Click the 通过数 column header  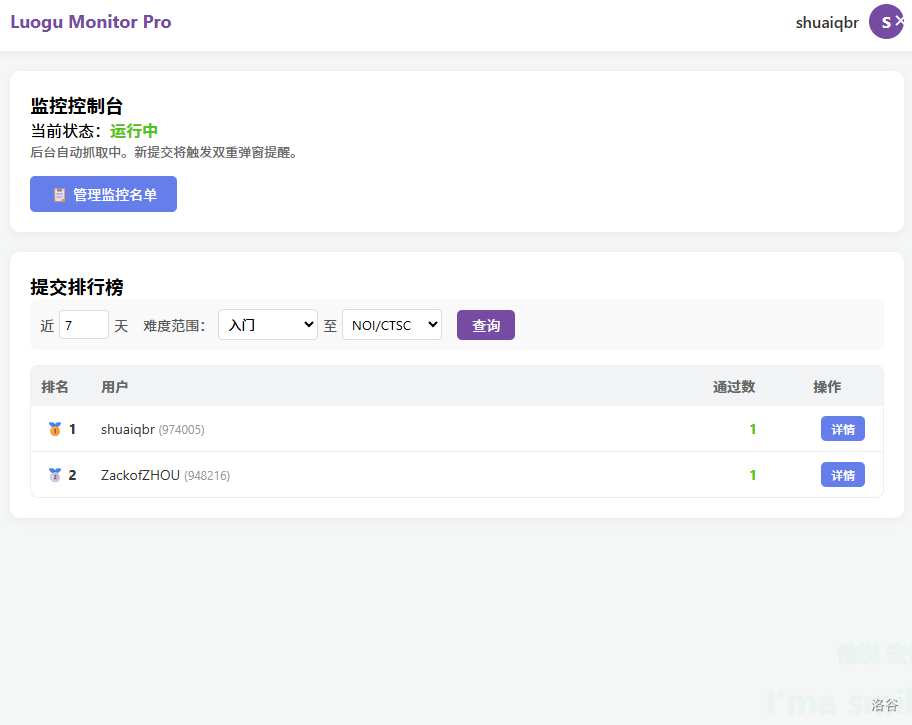[x=733, y=387]
